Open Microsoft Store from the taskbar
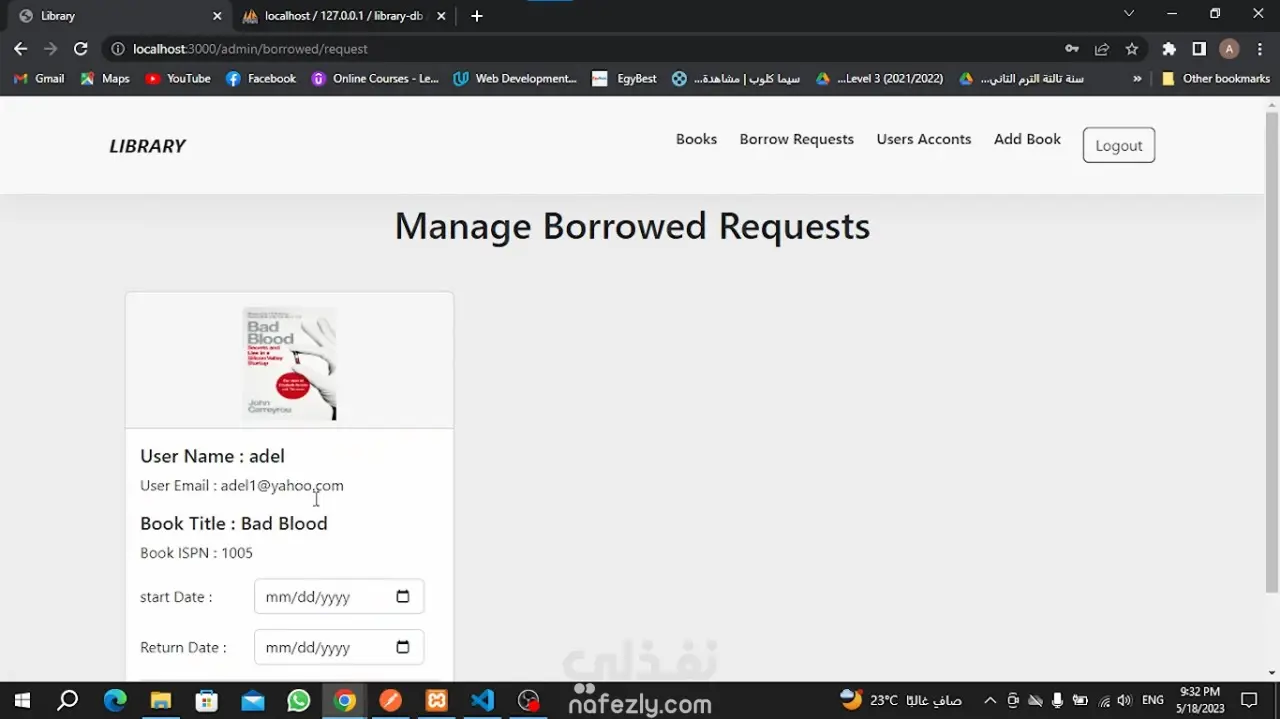Viewport: 1280px width, 719px height. pos(207,700)
